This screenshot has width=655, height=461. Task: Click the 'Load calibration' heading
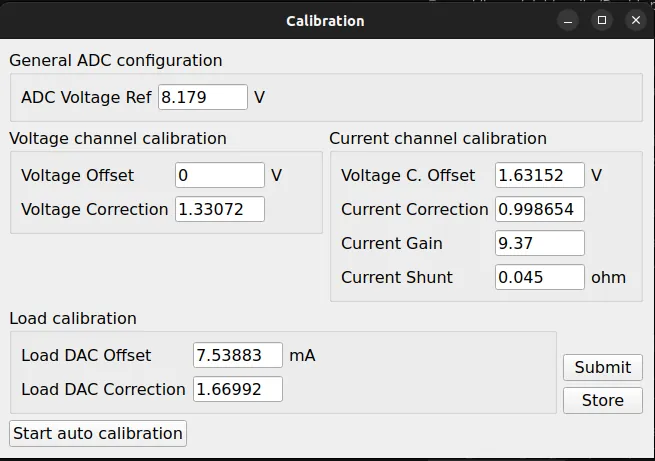pos(73,319)
